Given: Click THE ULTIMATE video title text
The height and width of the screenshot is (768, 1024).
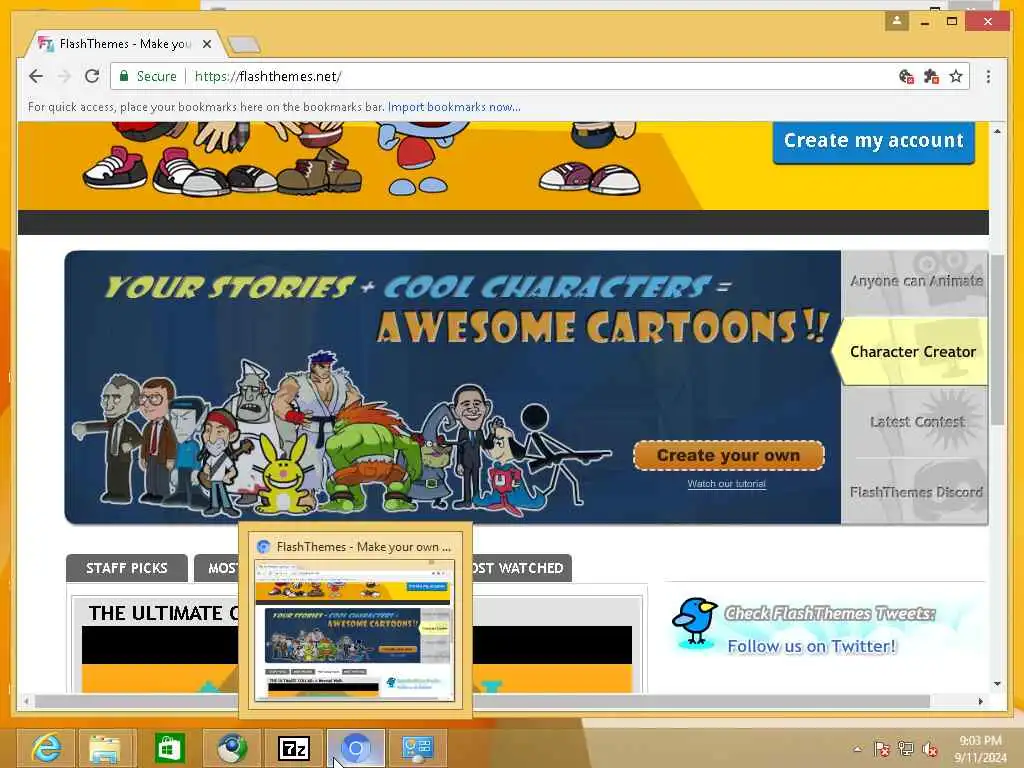Looking at the screenshot, I should tap(163, 613).
